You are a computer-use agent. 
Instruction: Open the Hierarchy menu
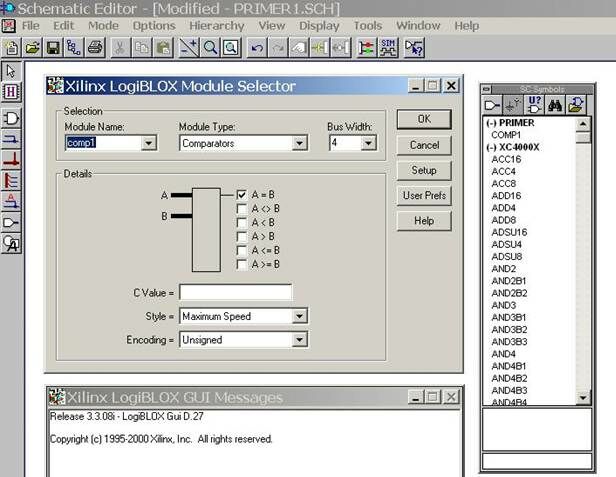(x=217, y=26)
